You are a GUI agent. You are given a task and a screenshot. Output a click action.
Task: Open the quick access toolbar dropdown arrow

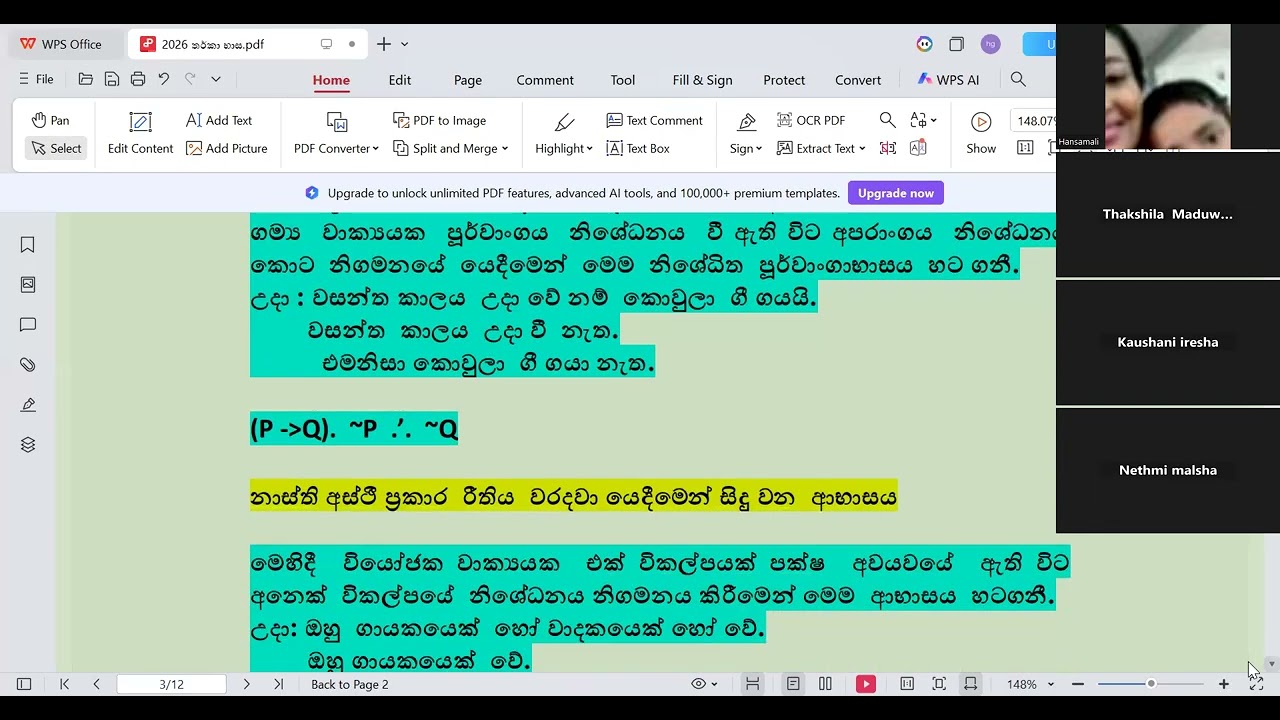coord(215,79)
